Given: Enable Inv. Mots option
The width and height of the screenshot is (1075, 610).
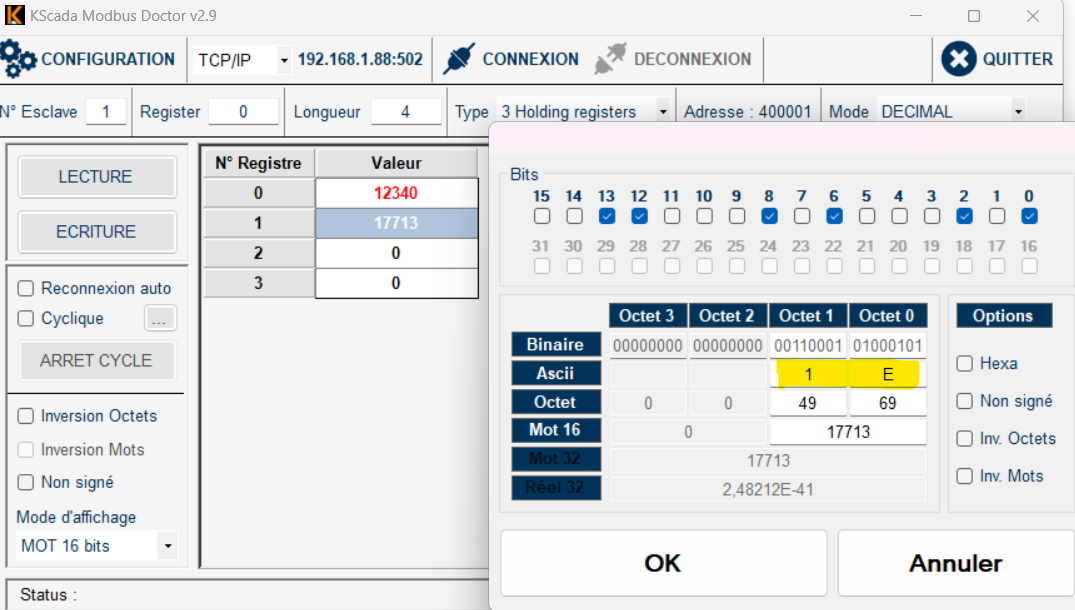Looking at the screenshot, I should pos(965,476).
